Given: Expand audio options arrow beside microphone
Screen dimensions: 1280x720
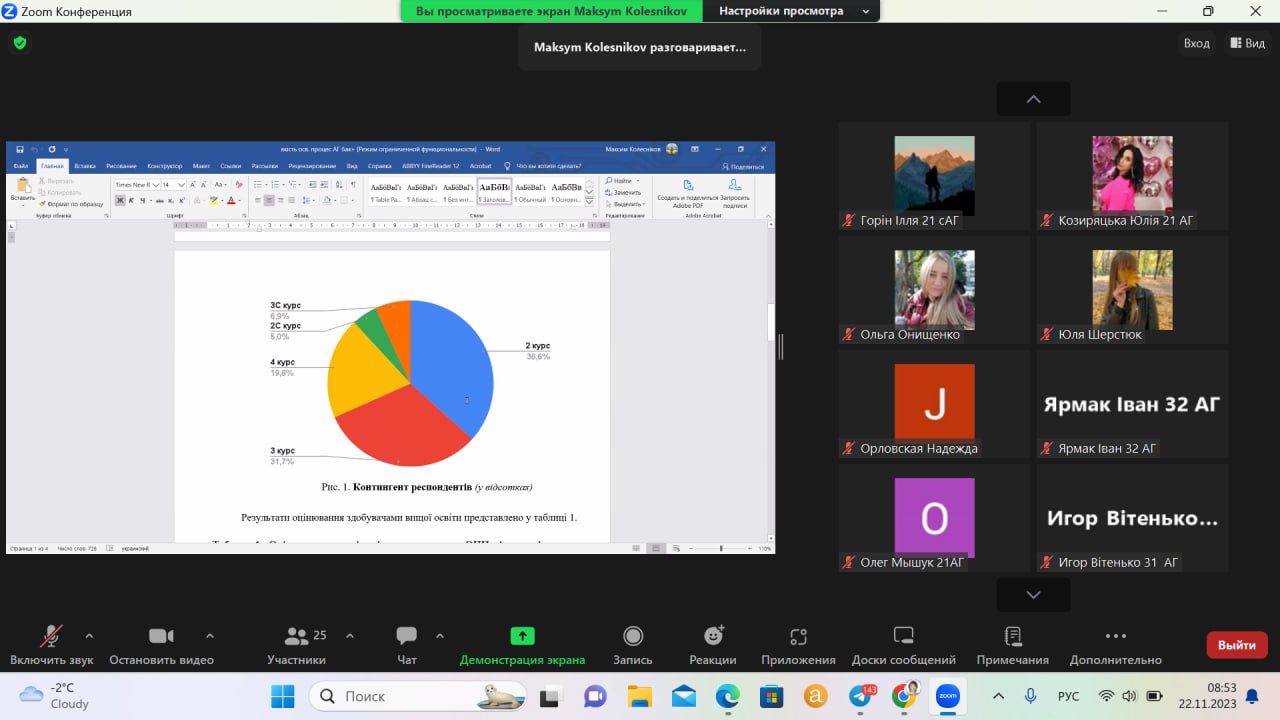Looking at the screenshot, I should [89, 635].
